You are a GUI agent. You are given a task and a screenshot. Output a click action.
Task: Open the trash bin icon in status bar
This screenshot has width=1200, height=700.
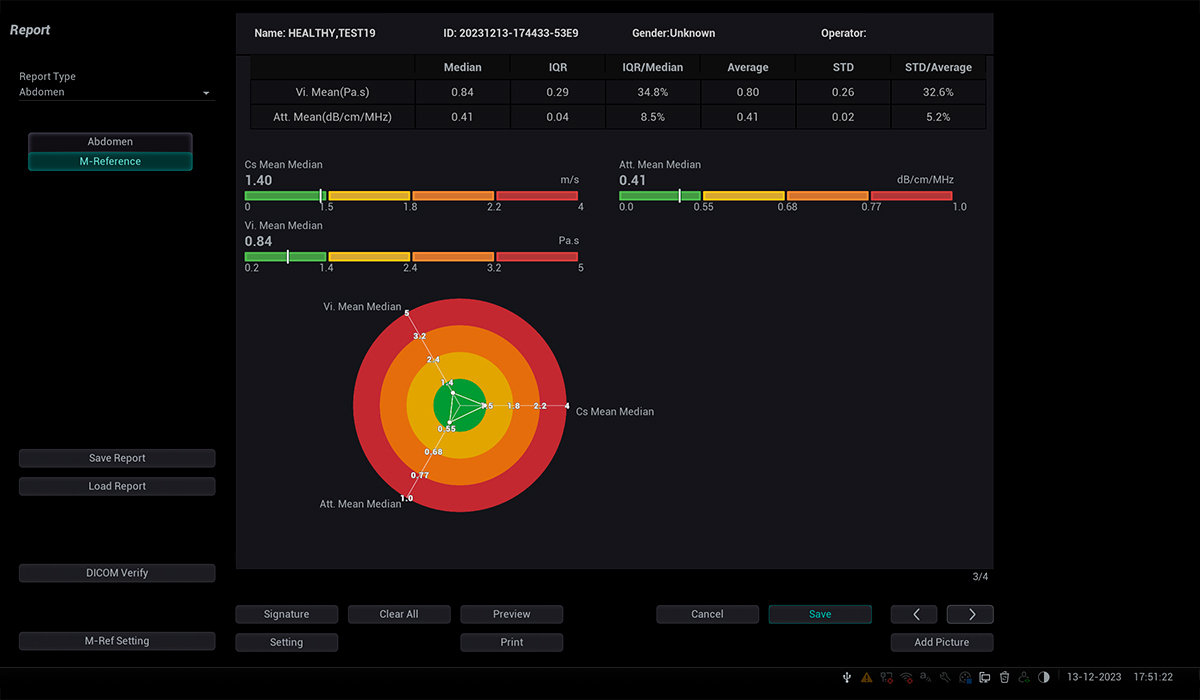pyautogui.click(x=1004, y=678)
